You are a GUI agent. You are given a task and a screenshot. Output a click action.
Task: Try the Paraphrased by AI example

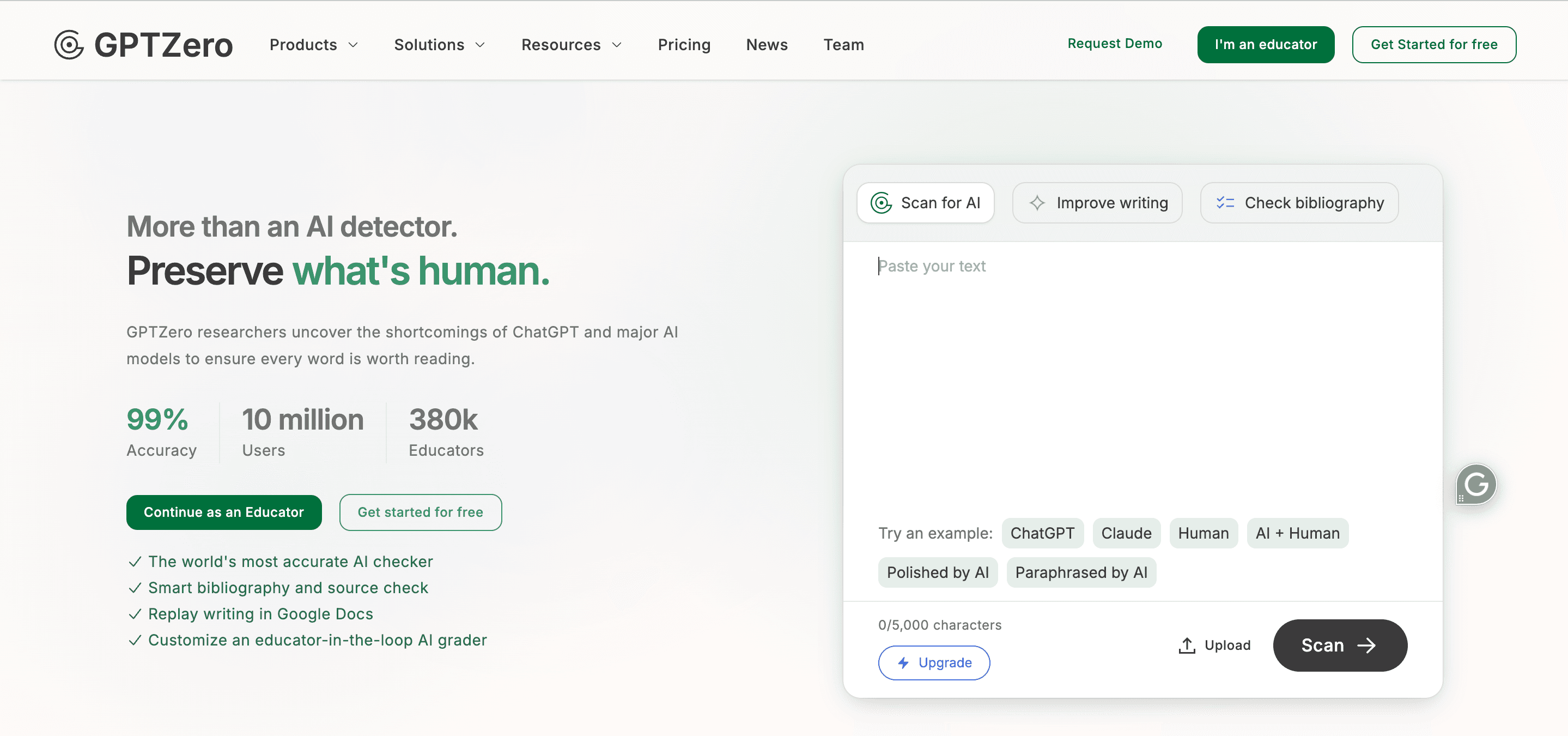click(x=1081, y=572)
